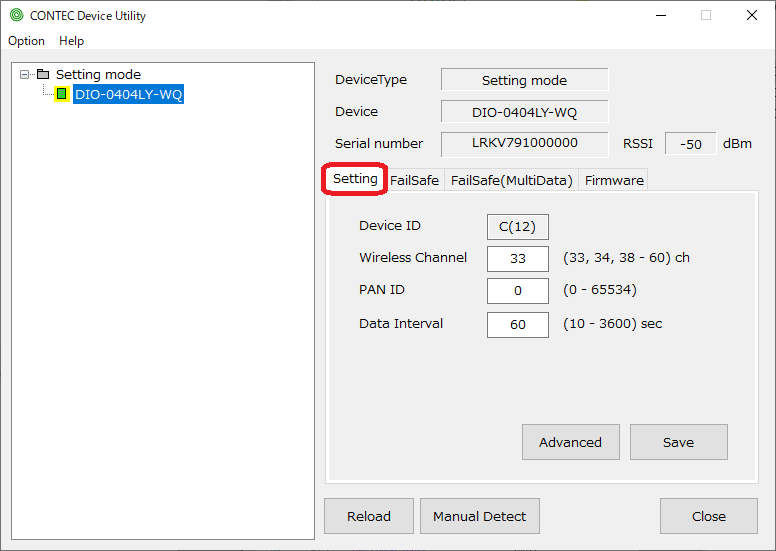Click the Save button
776x551 pixels.
click(x=679, y=442)
